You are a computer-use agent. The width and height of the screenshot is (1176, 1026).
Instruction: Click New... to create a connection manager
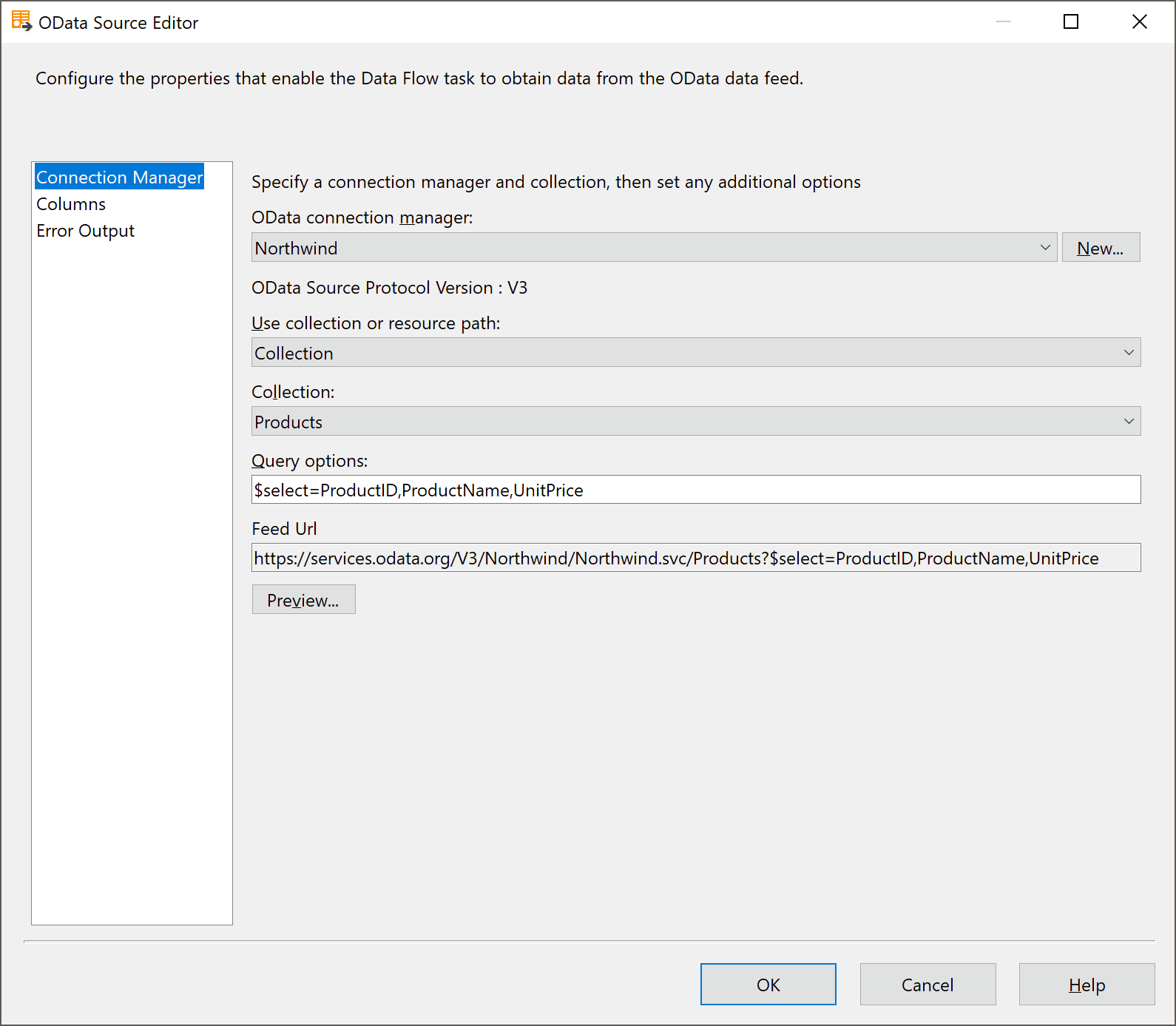(x=1100, y=248)
